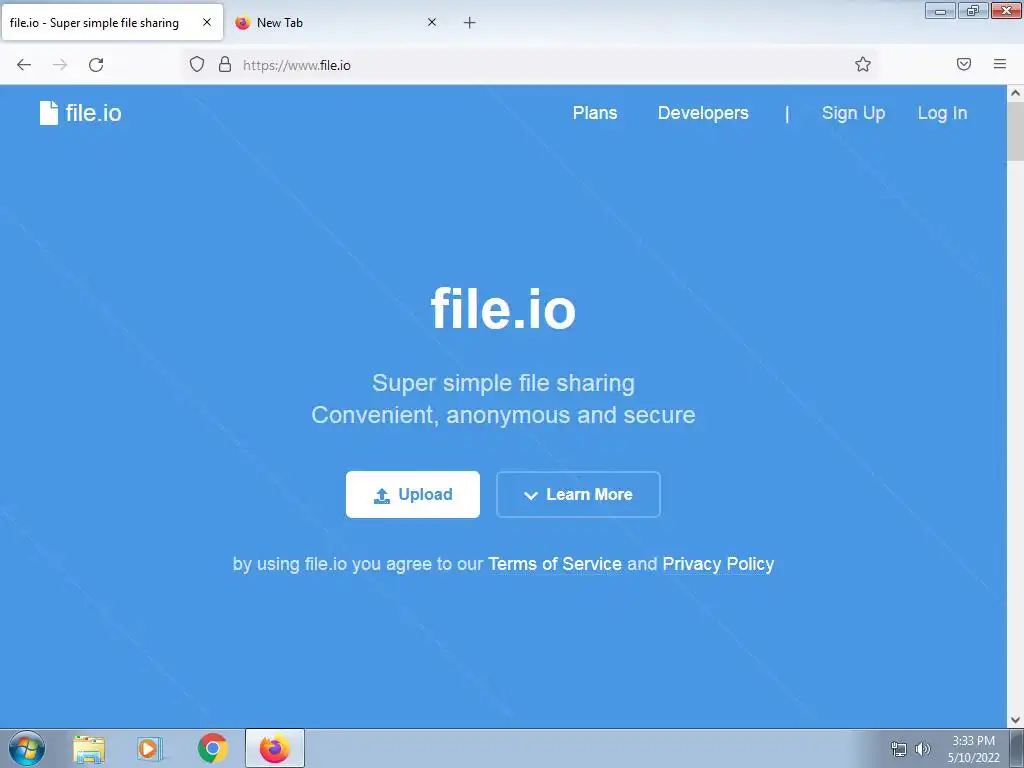The image size is (1024, 768).
Task: Open a new tab with the plus button
Action: (470, 23)
